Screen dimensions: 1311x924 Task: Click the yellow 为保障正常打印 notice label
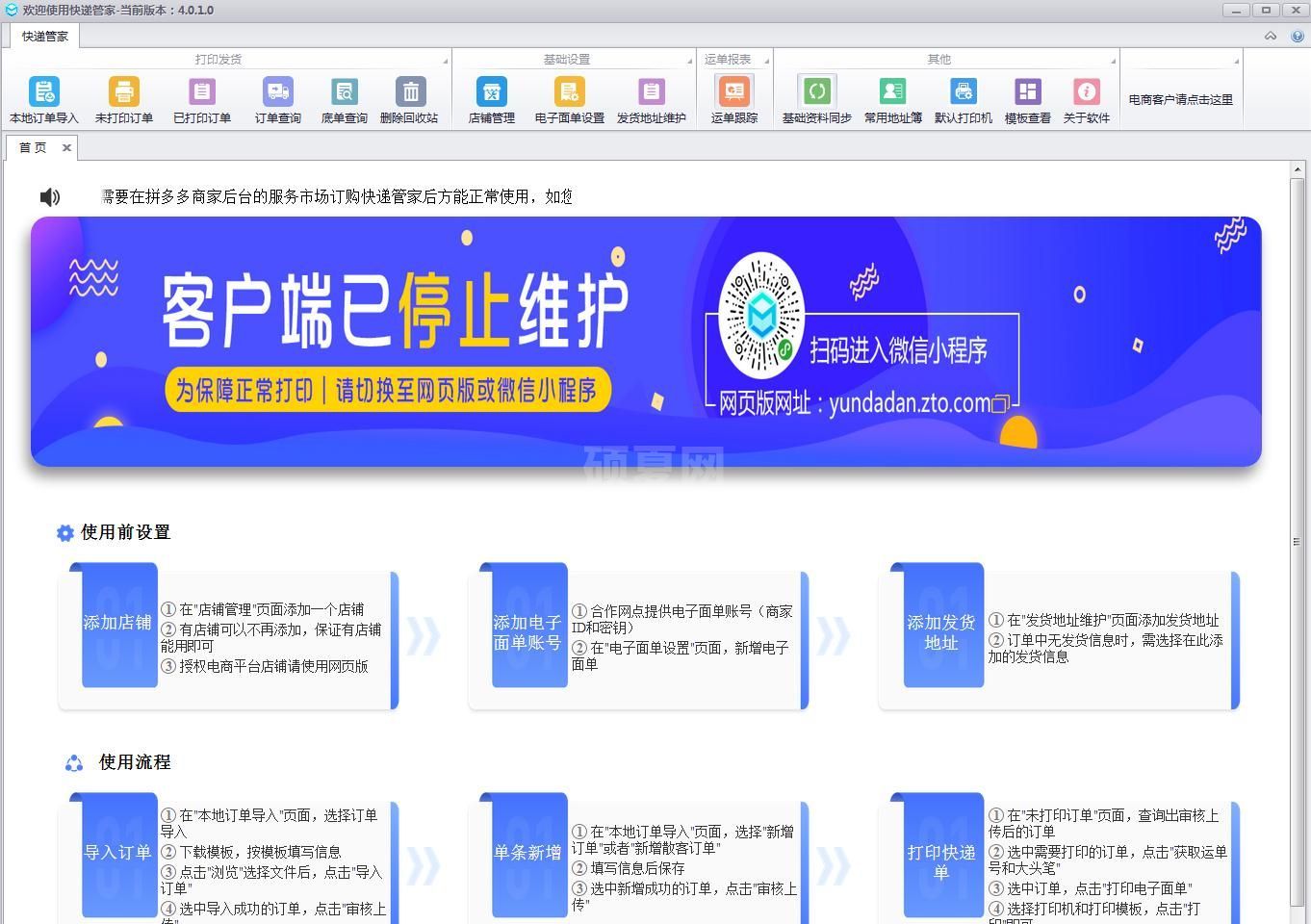tap(388, 390)
